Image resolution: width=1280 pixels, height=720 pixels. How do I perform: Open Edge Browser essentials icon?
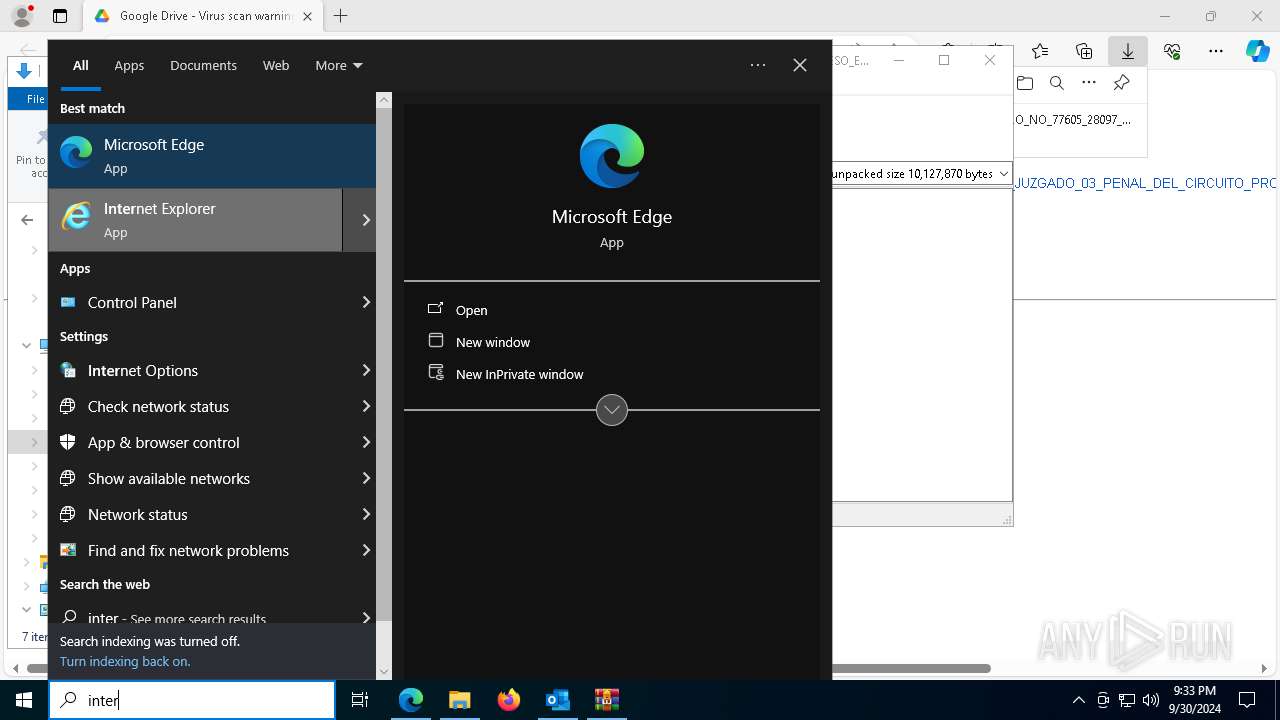pos(1172,51)
